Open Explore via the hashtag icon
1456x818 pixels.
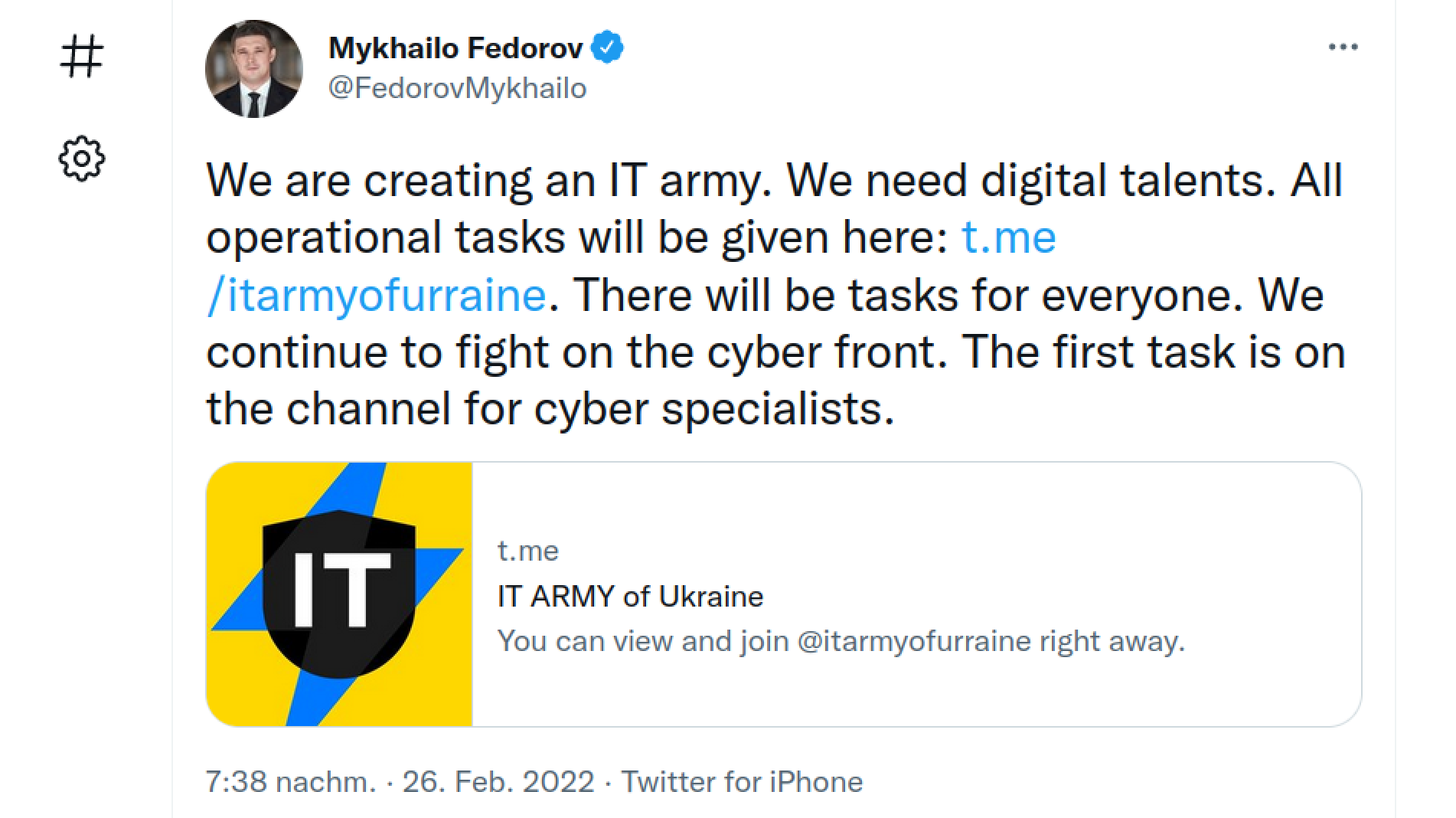coord(81,57)
